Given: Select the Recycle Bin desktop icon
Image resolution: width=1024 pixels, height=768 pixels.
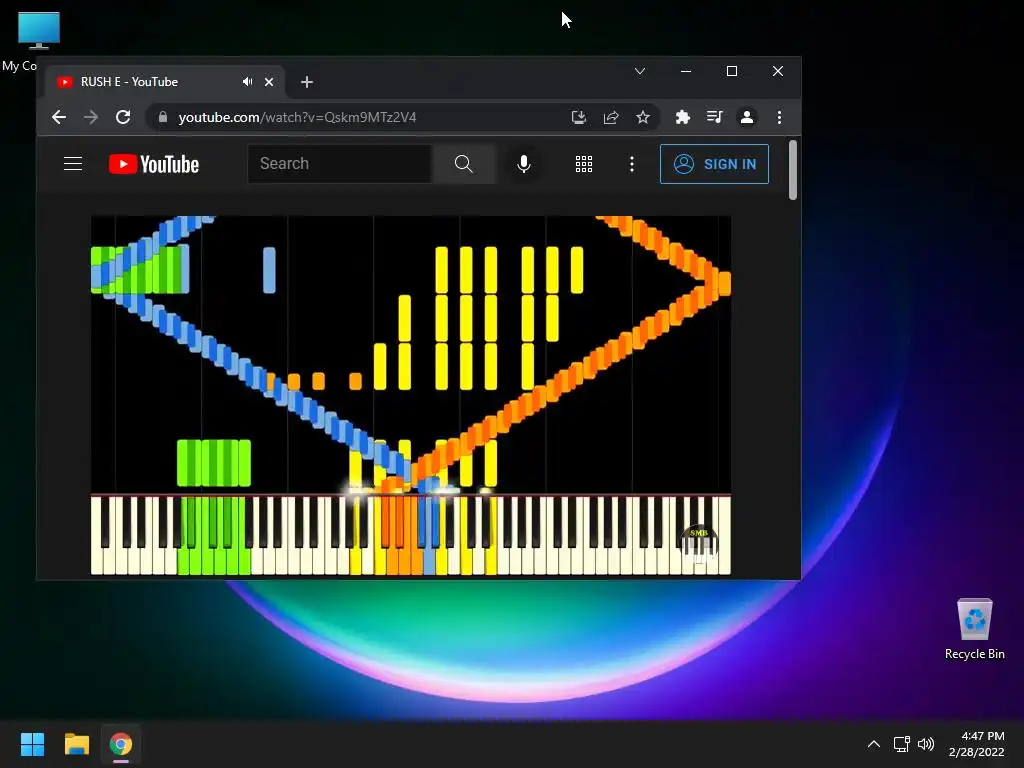Looking at the screenshot, I should (974, 630).
